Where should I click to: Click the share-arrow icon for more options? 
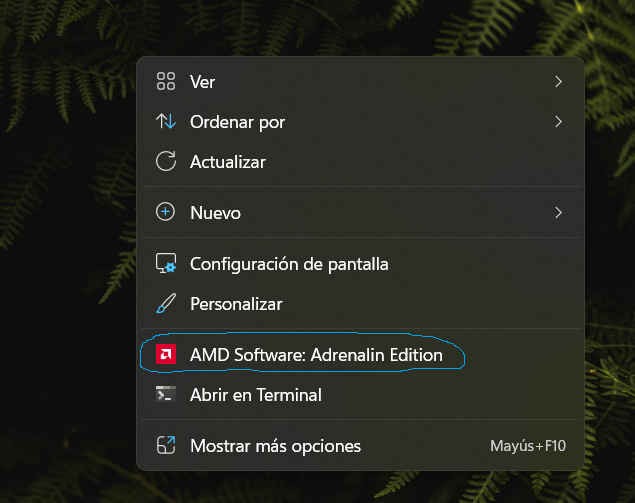coord(166,446)
